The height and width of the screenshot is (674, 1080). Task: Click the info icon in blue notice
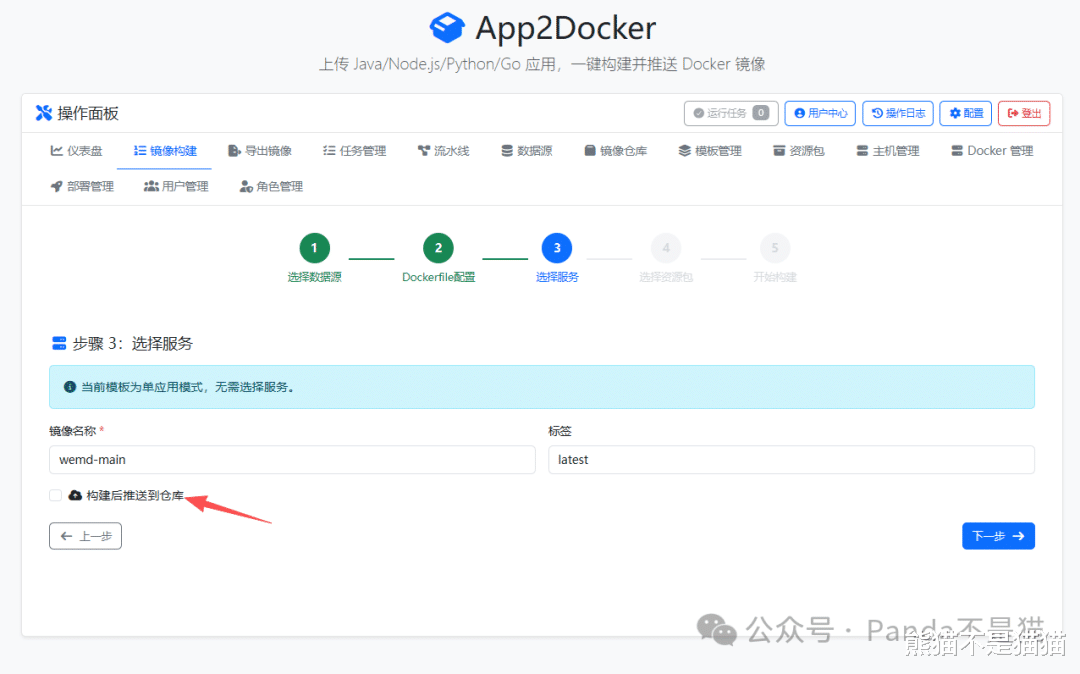tap(70, 387)
